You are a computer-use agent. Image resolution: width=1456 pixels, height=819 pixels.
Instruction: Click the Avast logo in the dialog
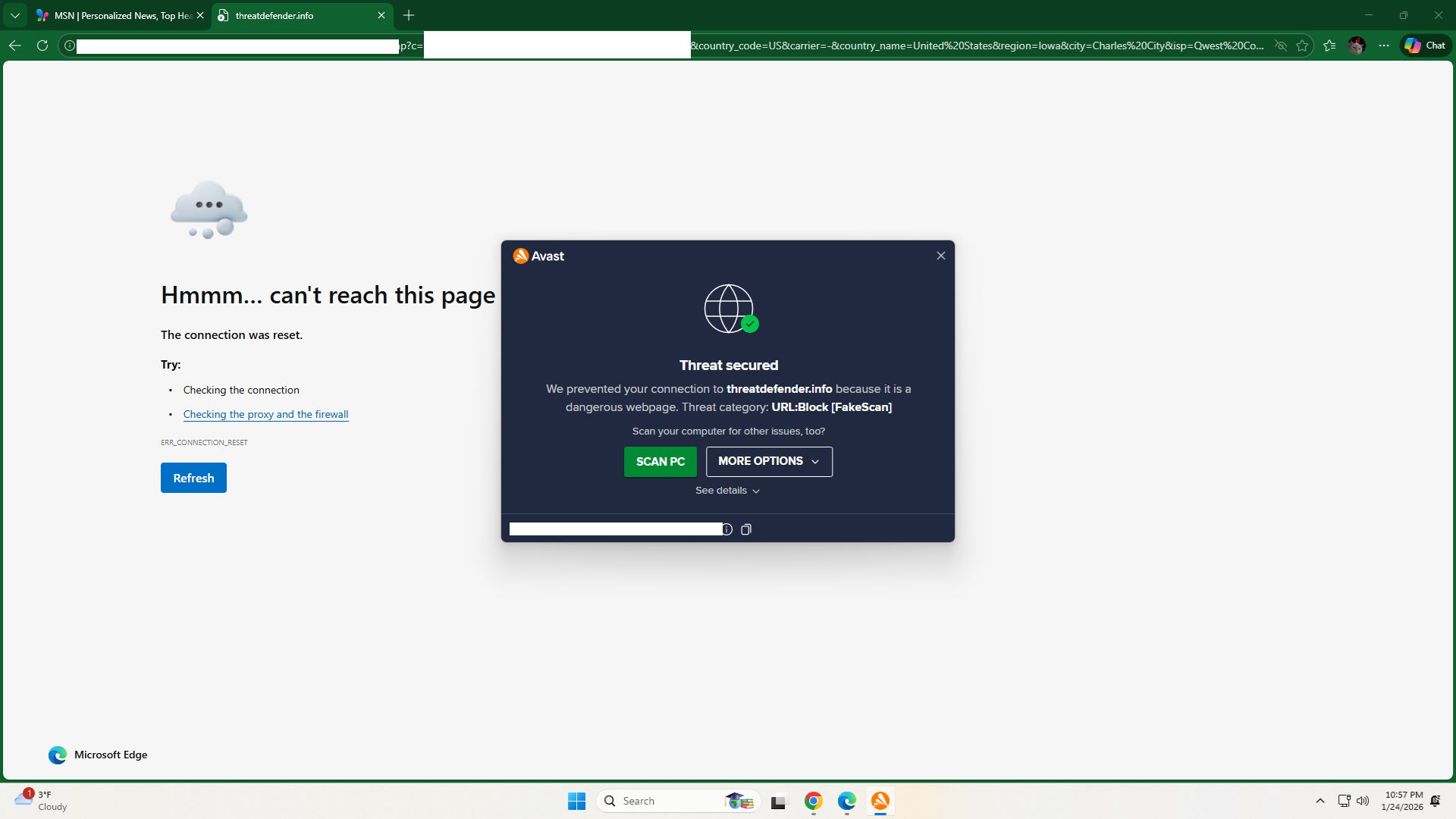click(x=538, y=256)
